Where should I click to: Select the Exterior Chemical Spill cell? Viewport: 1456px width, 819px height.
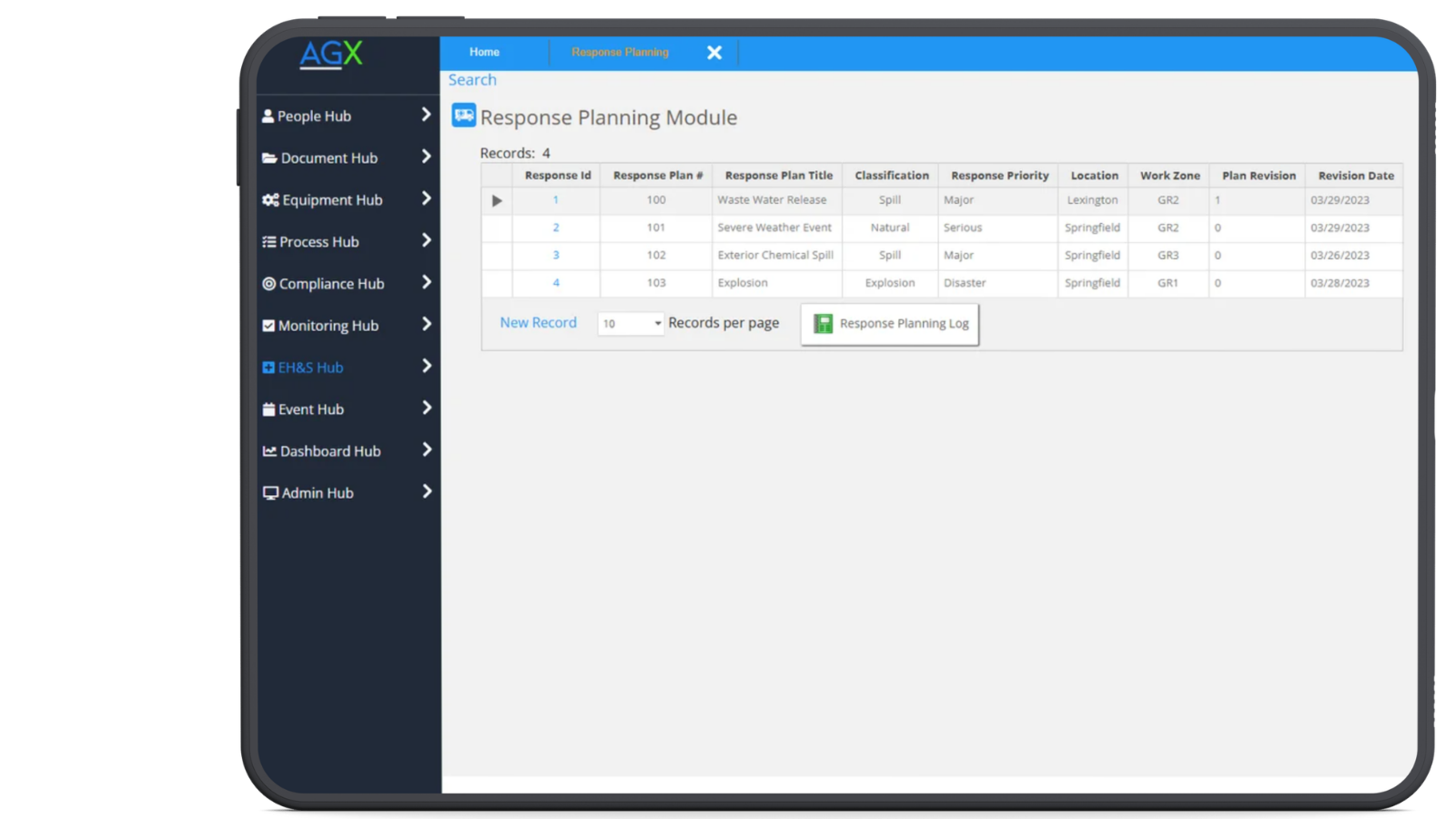[778, 255]
